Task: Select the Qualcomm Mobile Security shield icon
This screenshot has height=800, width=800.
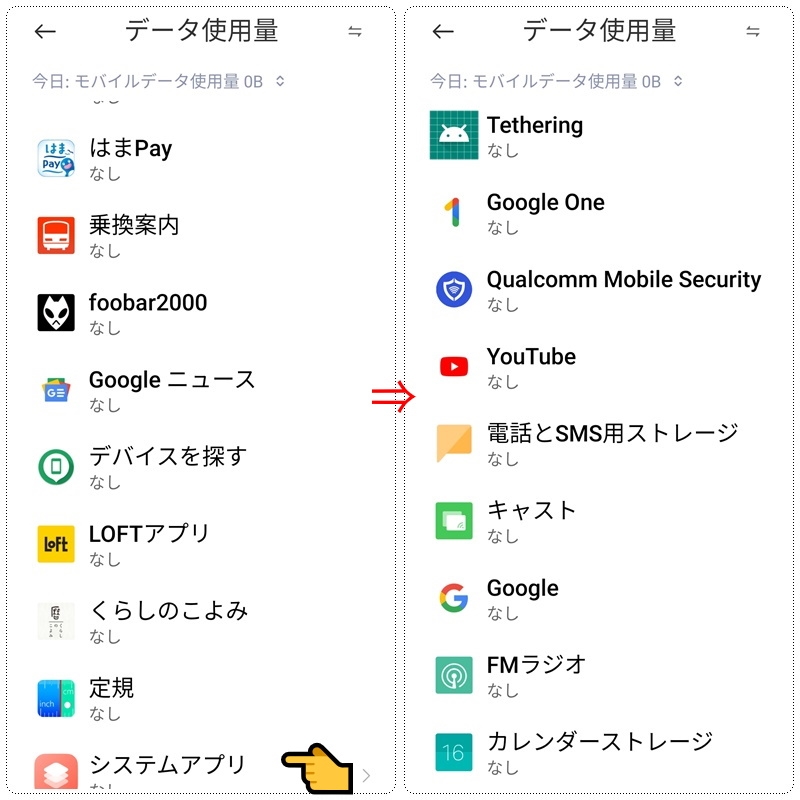Action: (454, 289)
